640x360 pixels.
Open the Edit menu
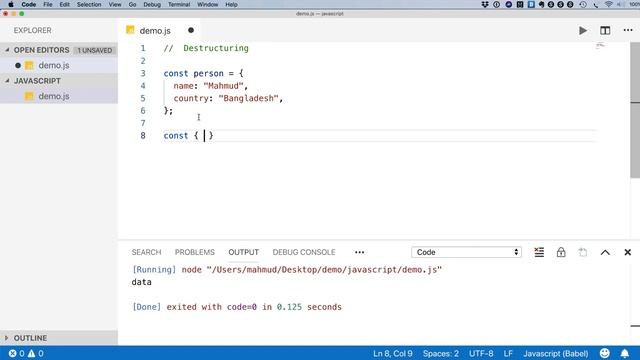[64, 4]
